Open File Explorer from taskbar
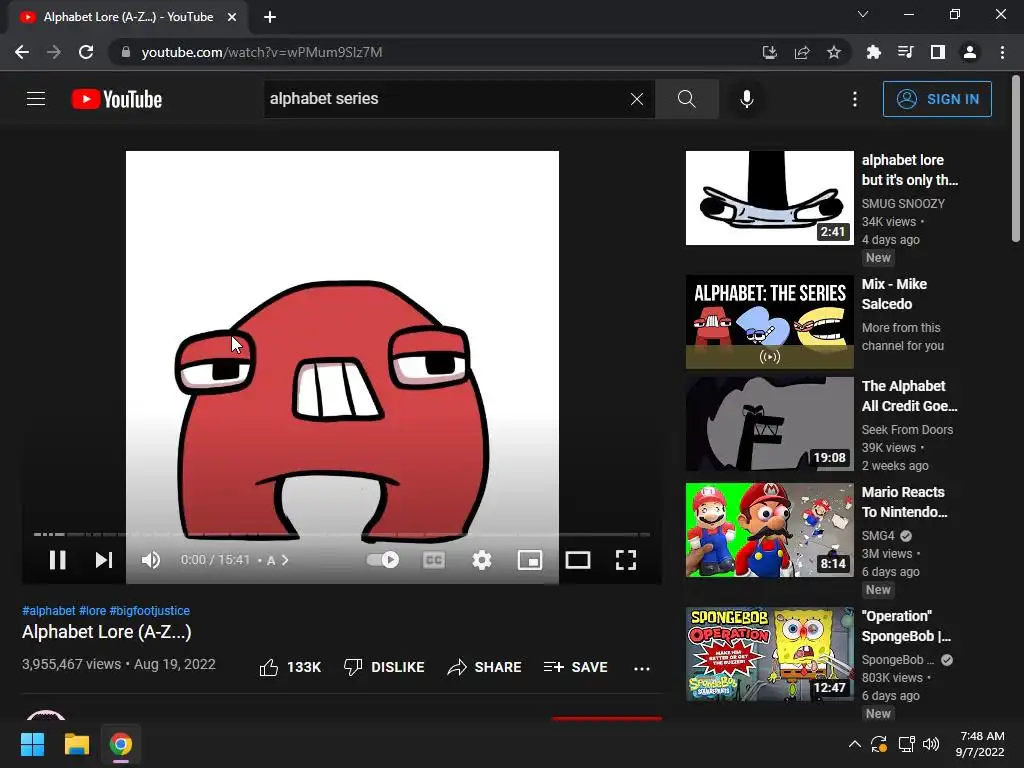This screenshot has width=1024, height=768. [x=76, y=744]
